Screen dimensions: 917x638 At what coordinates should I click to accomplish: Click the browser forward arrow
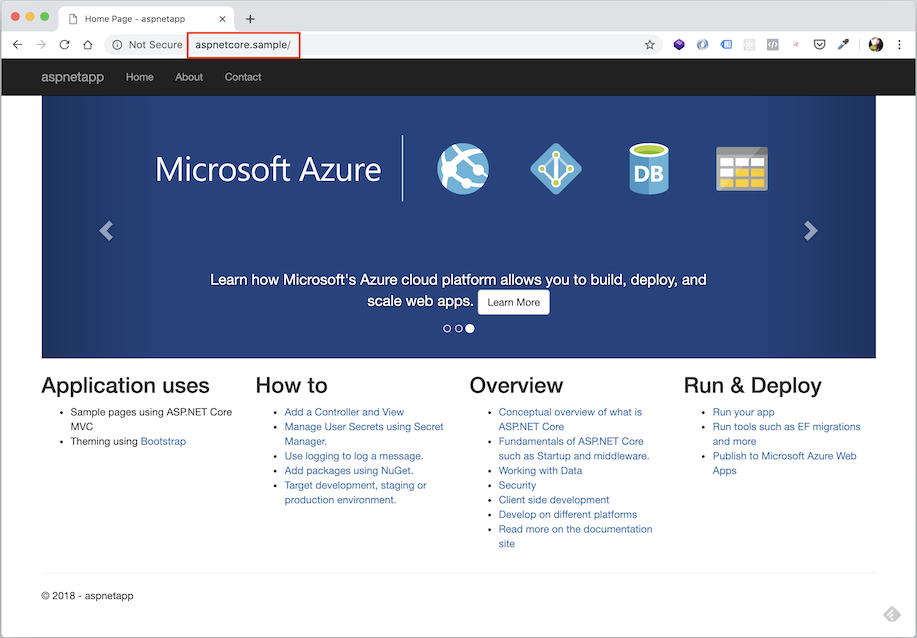pyautogui.click(x=41, y=45)
